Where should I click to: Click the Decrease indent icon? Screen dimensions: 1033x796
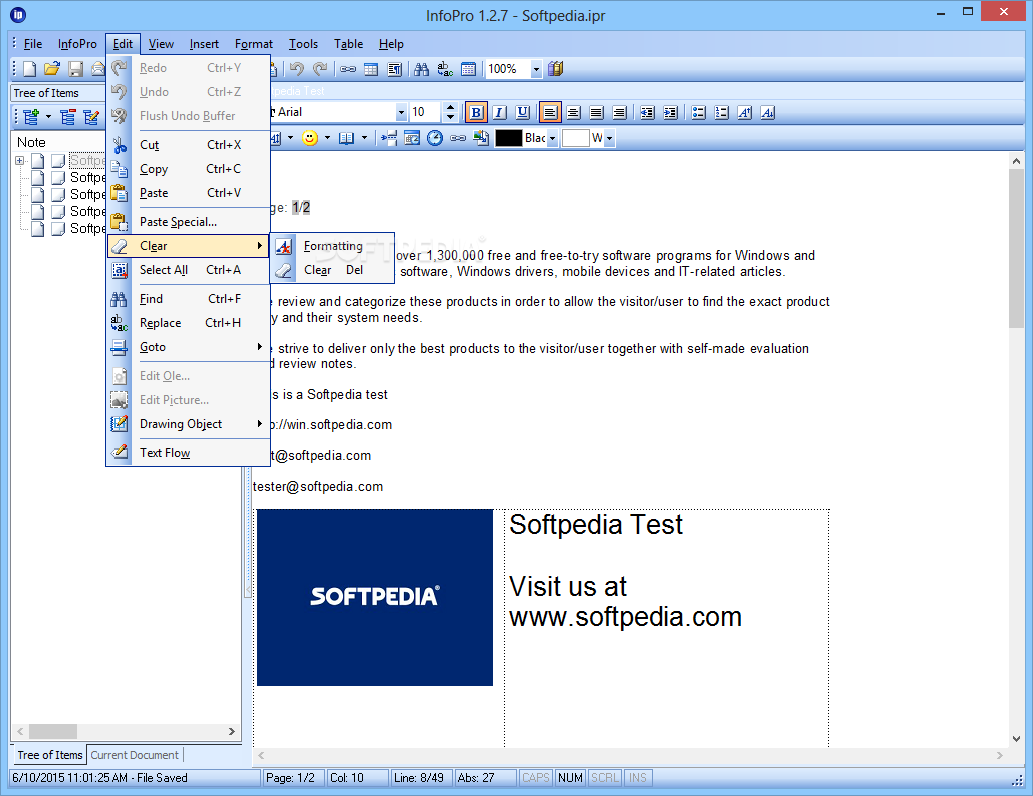[x=647, y=113]
